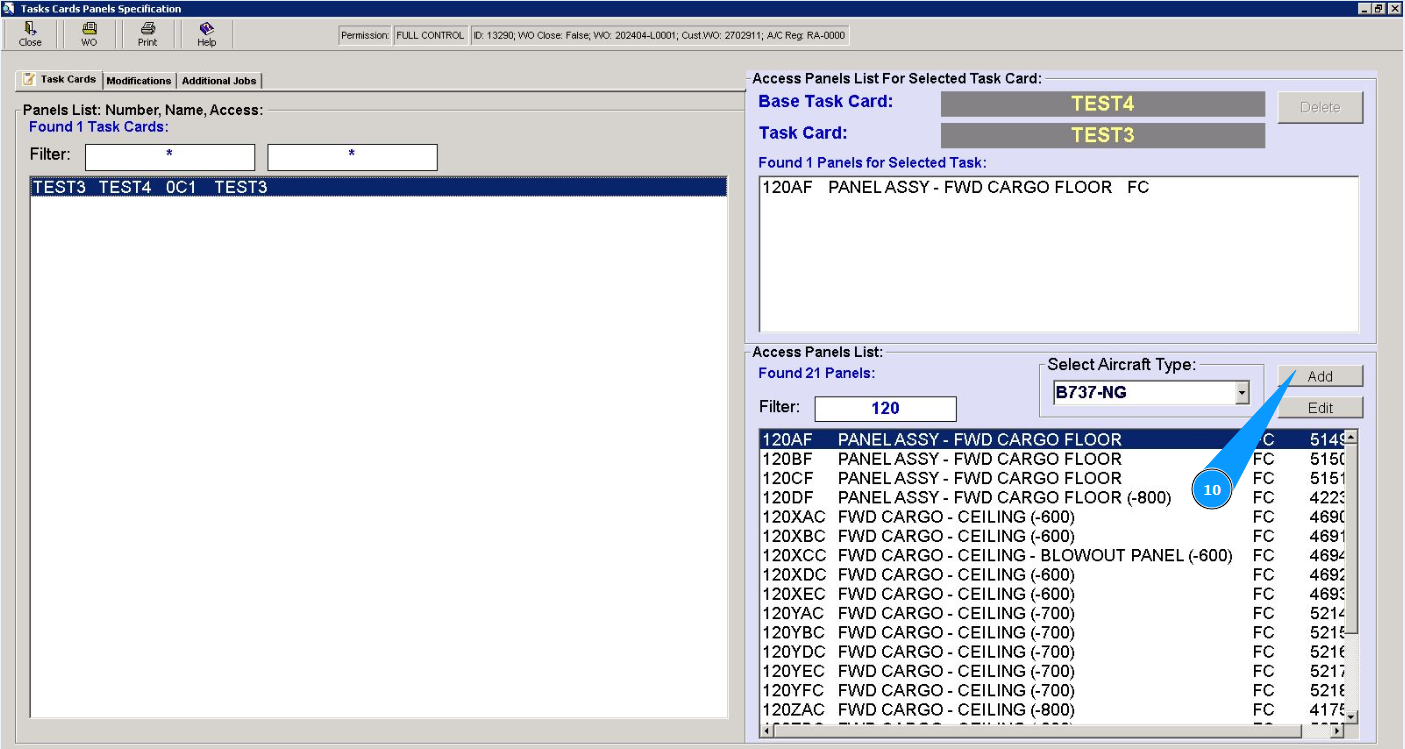Restore the Tasks Cards Panels Specification window
Image resolution: width=1405 pixels, height=749 pixels.
(1379, 8)
